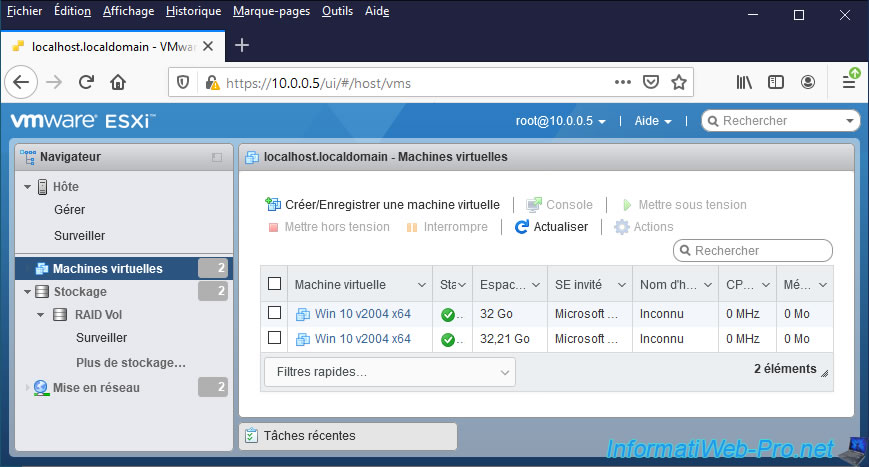Click the Mettre hors tension stop icon
This screenshot has width=869, height=467.
[273, 228]
